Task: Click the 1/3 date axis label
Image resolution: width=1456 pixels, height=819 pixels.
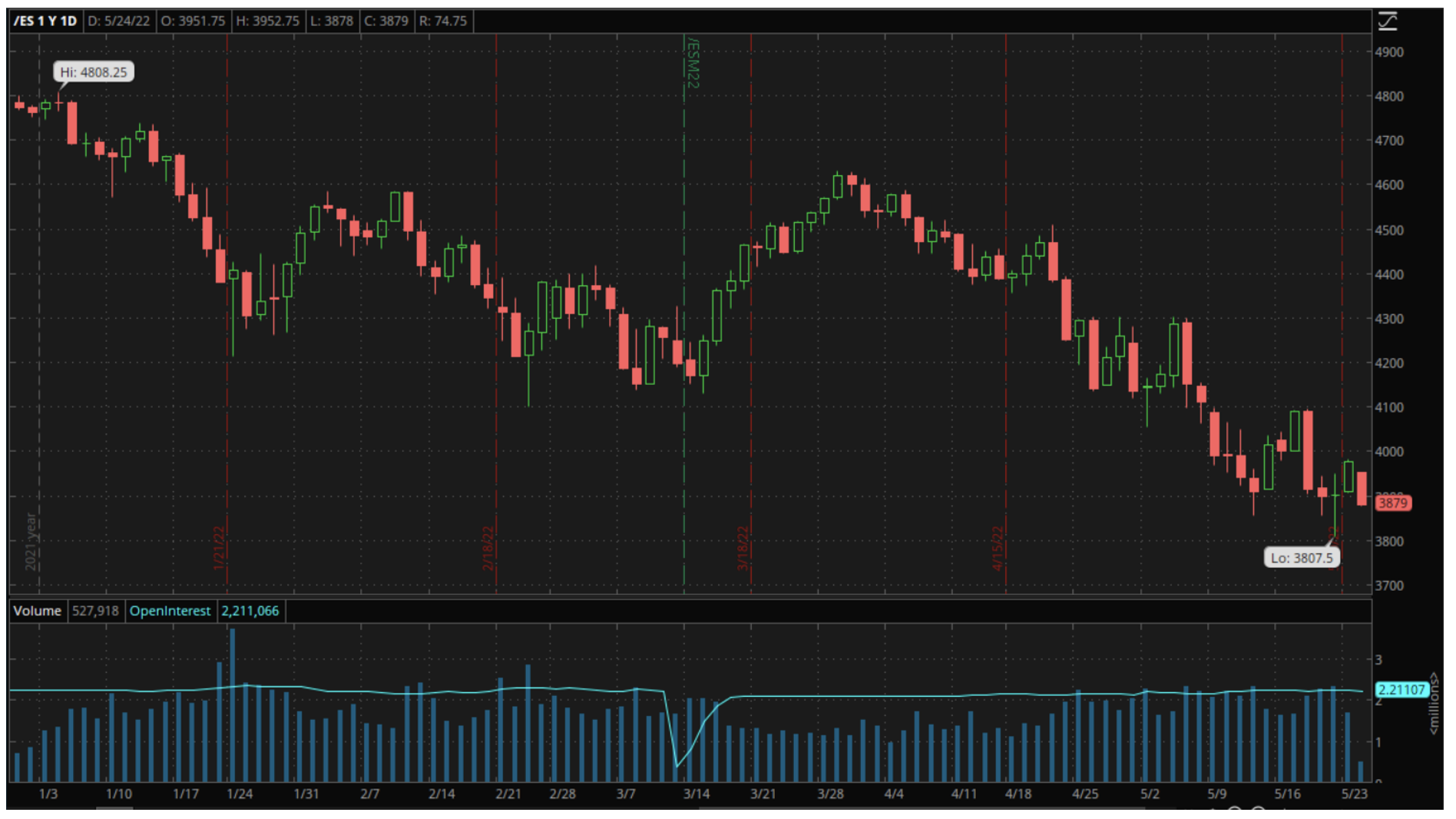Action: (x=48, y=794)
